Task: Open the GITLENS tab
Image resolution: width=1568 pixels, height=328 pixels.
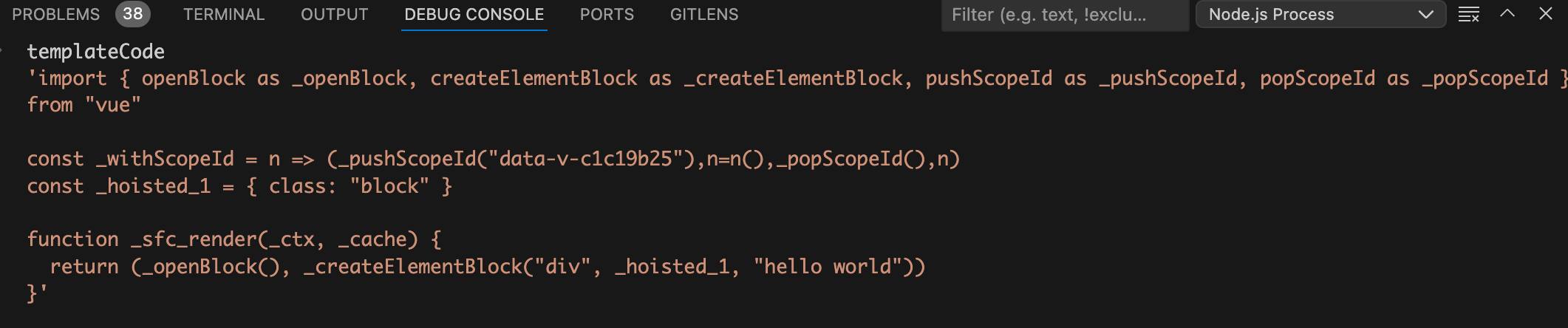Action: [703, 14]
